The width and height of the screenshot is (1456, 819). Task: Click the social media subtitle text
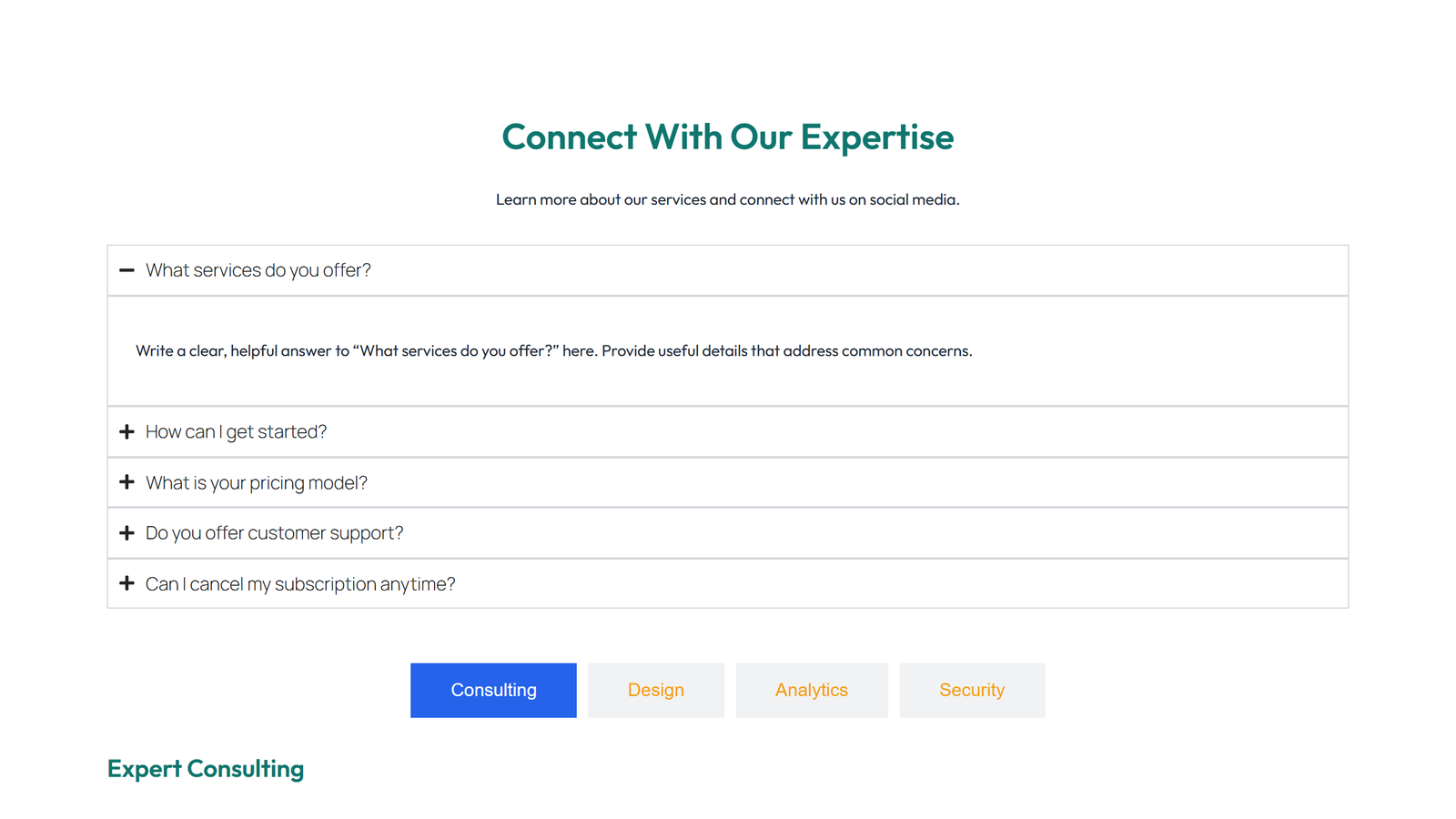[727, 199]
